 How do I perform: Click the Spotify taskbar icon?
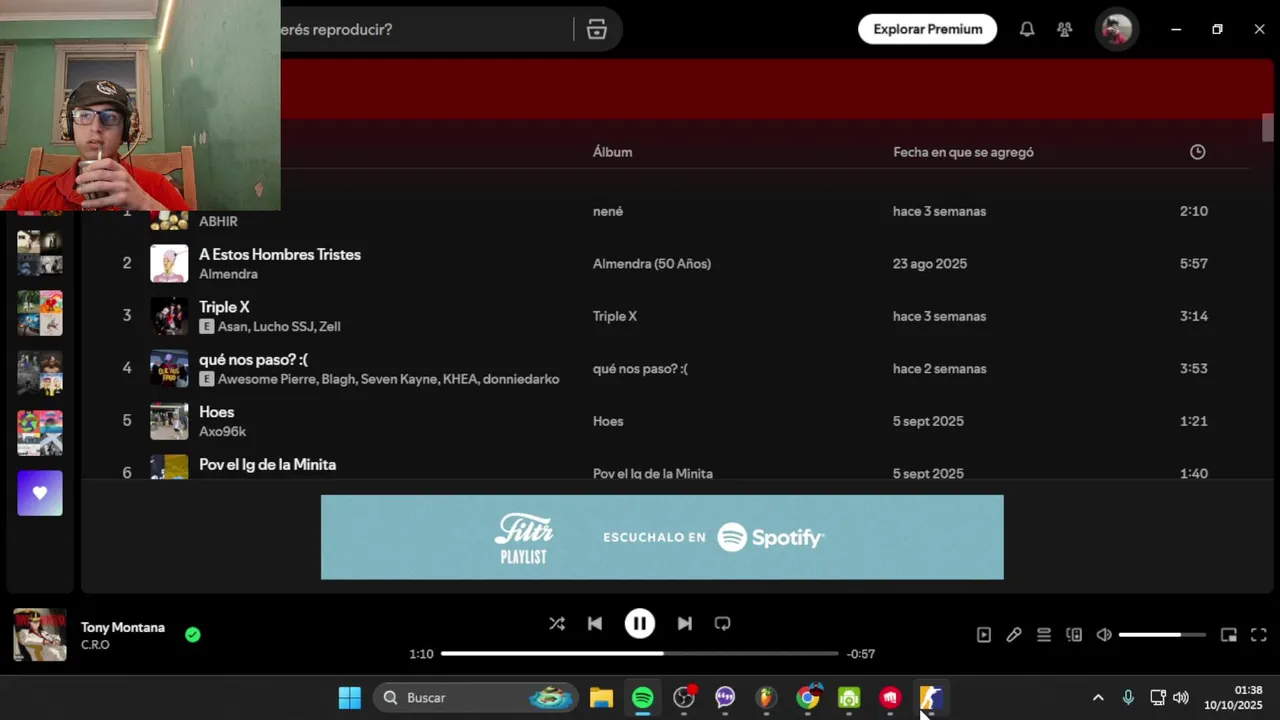pyautogui.click(x=643, y=697)
